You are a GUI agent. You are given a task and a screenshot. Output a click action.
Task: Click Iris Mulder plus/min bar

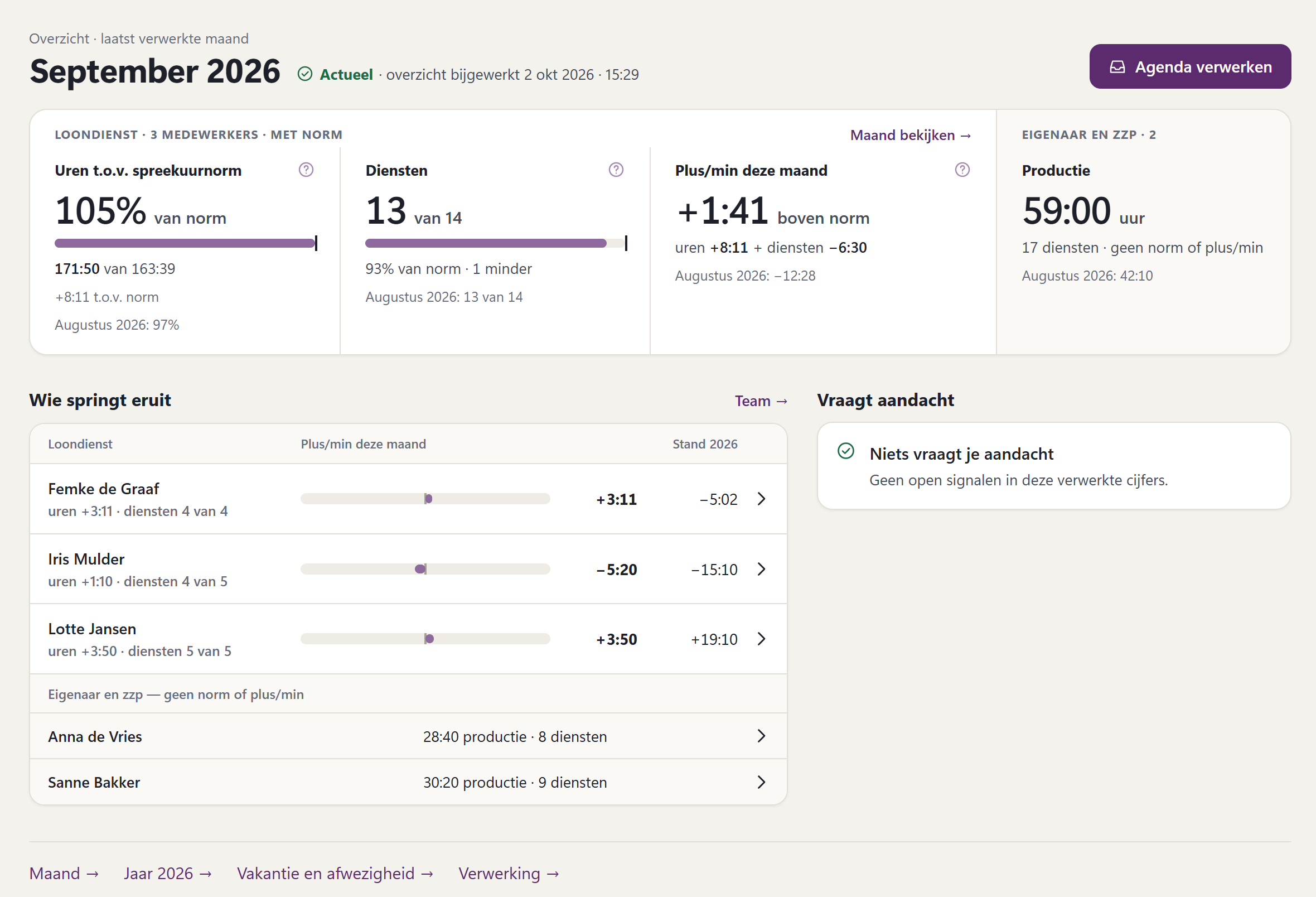[x=425, y=569]
